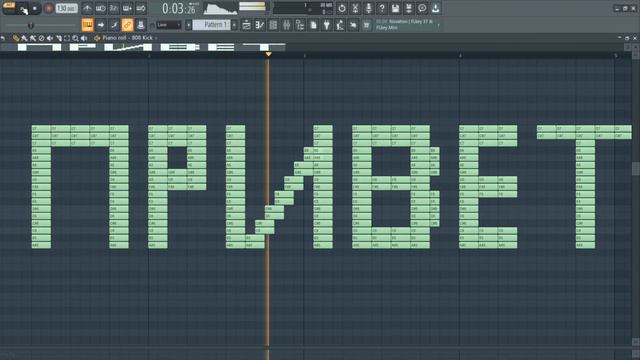
Task: Click the output peak meter
Action: pyautogui.click(x=252, y=7)
